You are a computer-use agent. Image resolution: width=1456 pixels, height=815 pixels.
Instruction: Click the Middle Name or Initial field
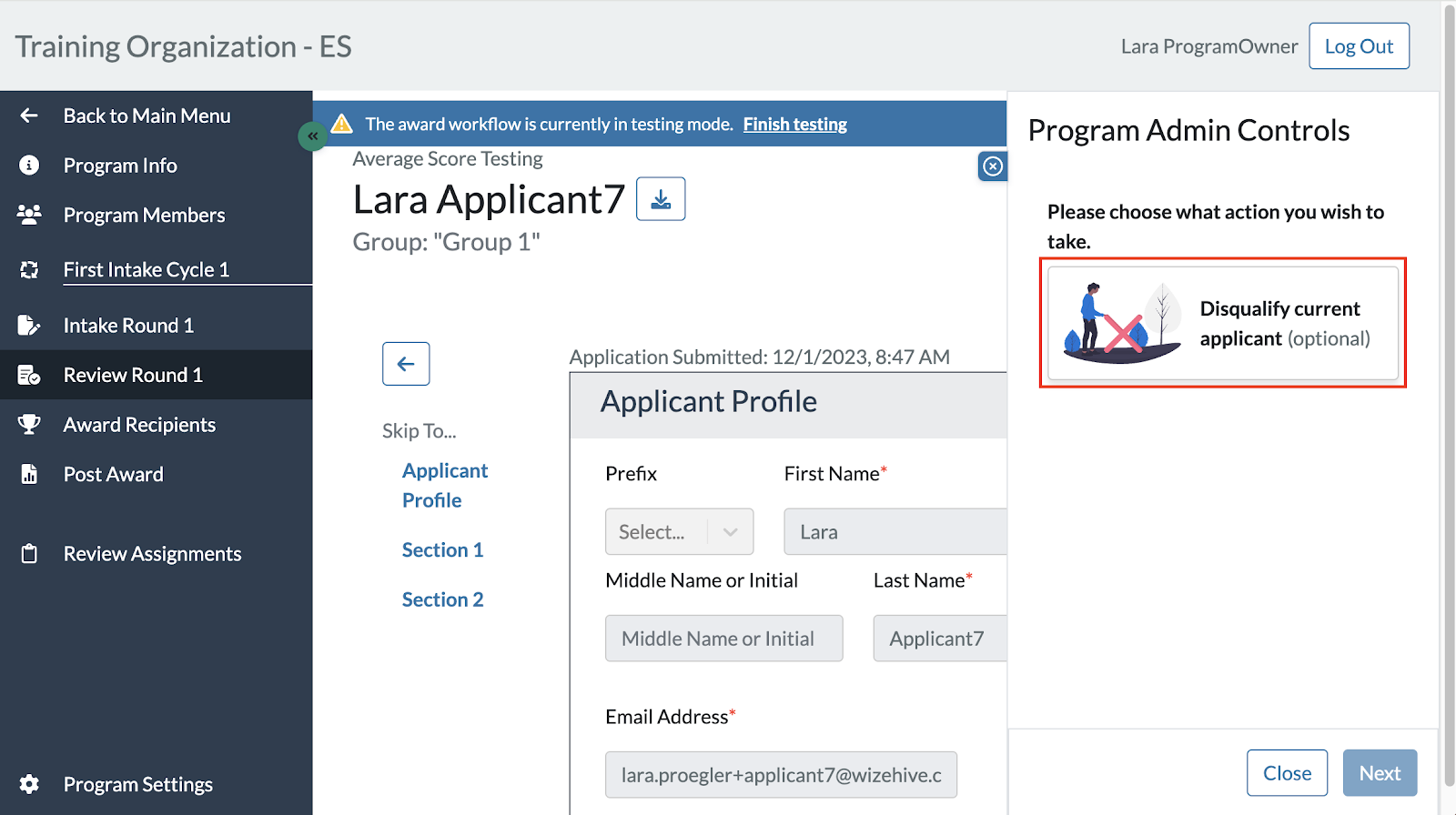[x=723, y=639]
